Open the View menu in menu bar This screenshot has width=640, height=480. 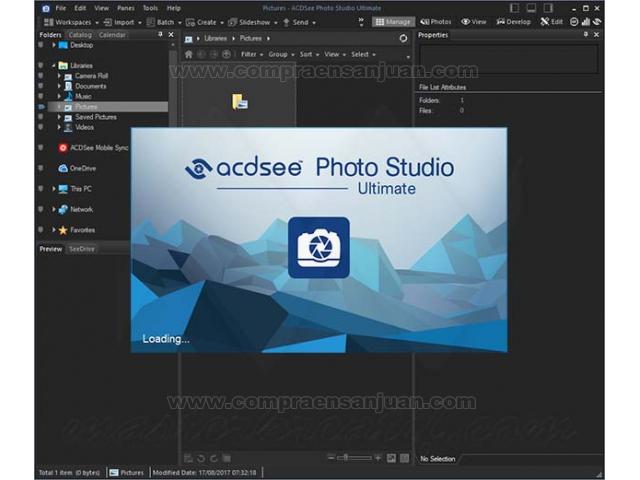coord(102,8)
